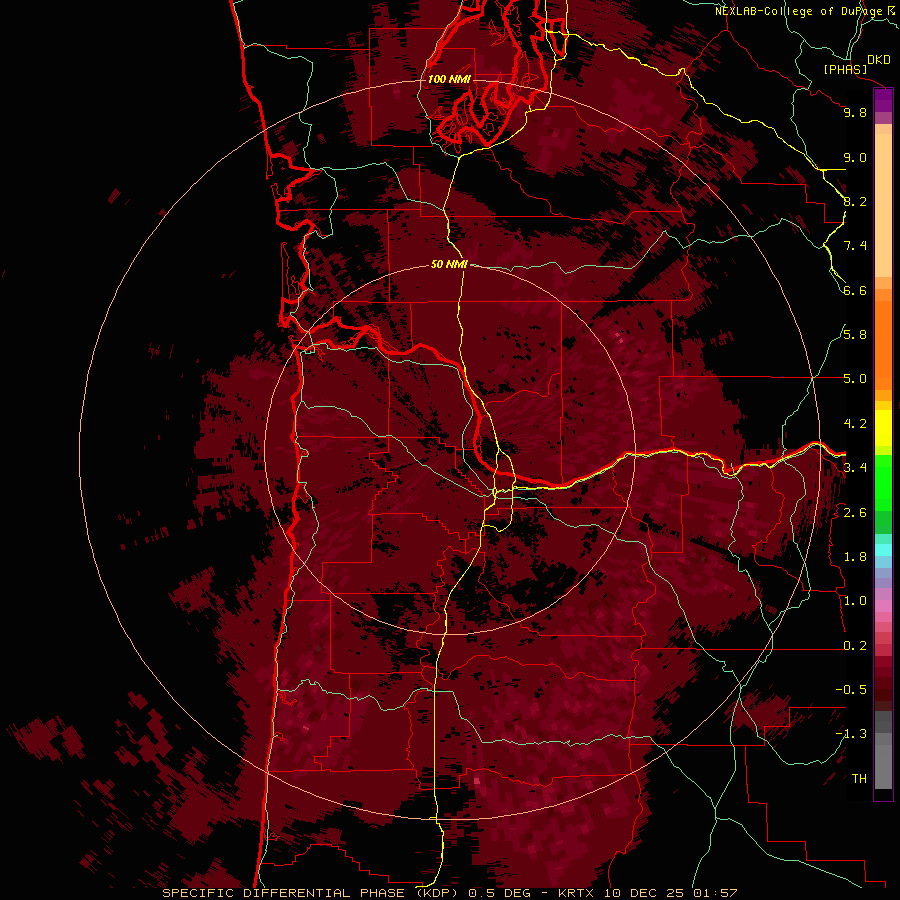Select the 9.8 scale value

point(855,112)
